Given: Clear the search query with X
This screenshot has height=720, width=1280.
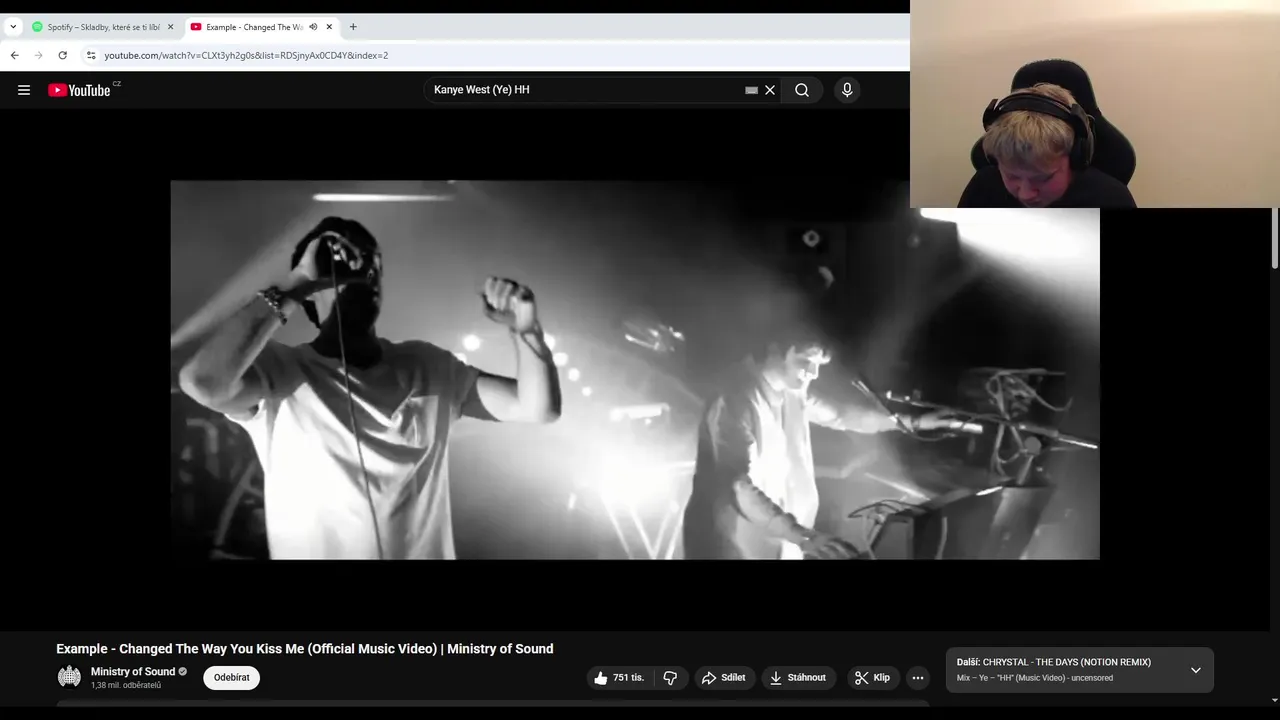Looking at the screenshot, I should click(770, 90).
